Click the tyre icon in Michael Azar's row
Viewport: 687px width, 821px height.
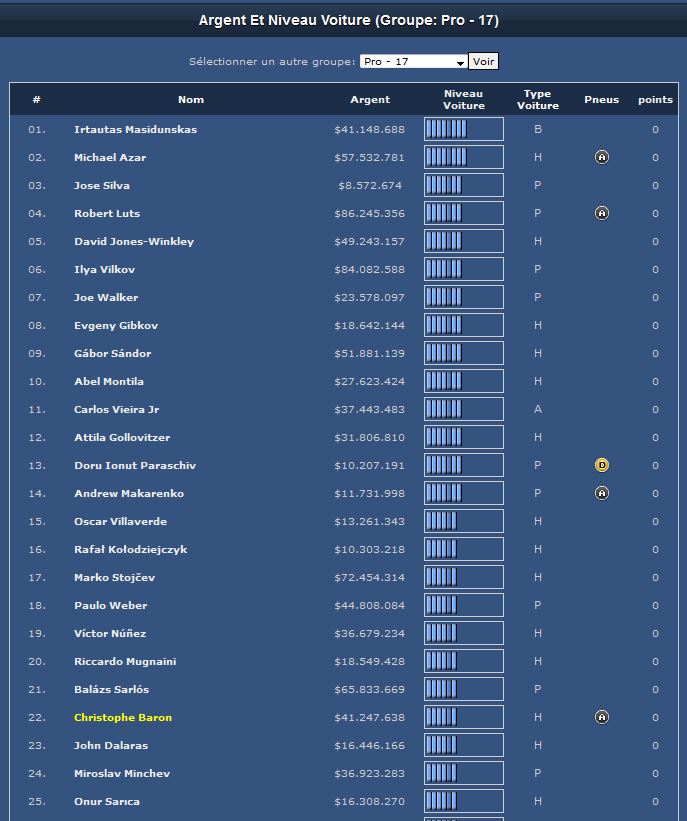point(602,157)
